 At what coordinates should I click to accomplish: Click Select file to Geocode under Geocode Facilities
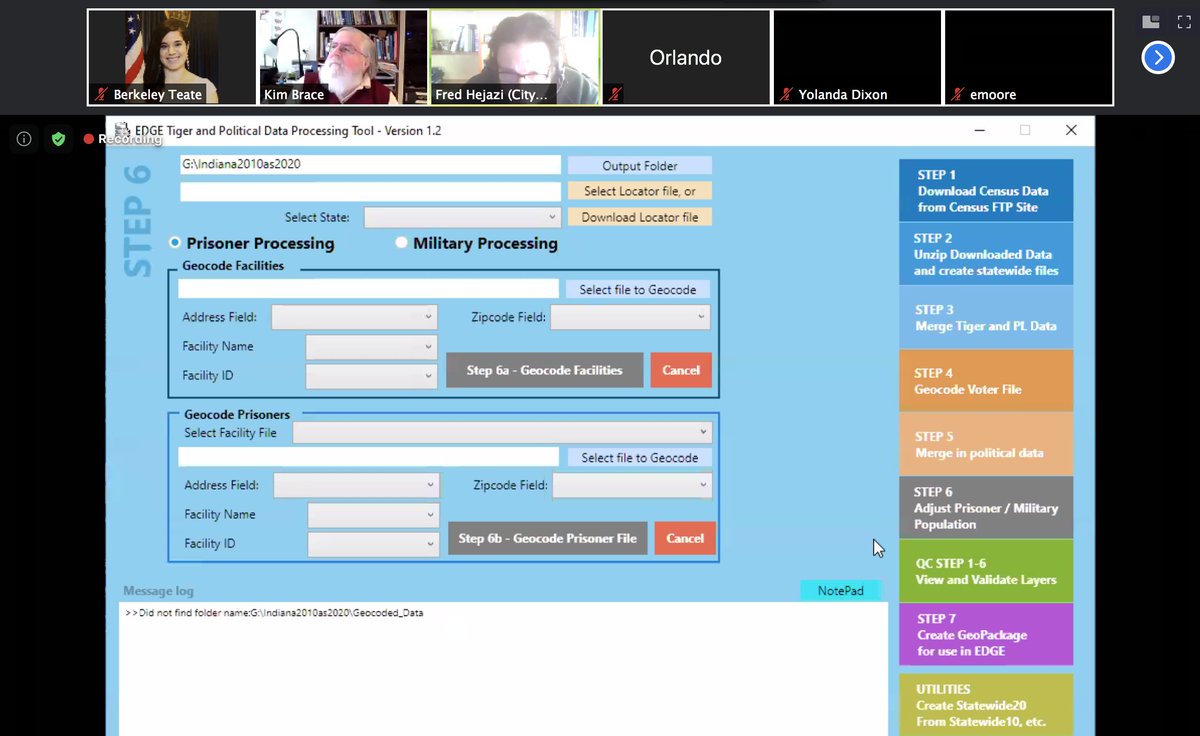coord(637,289)
